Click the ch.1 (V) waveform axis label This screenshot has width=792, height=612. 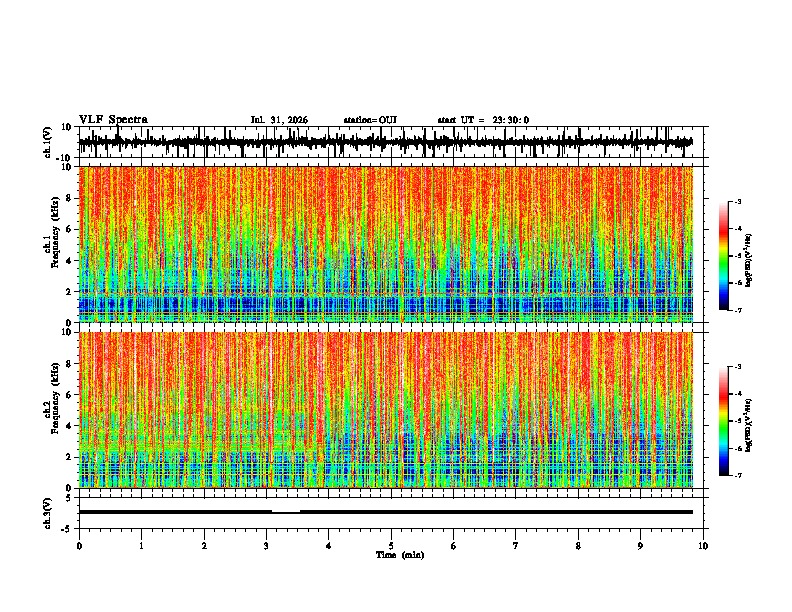pos(48,142)
